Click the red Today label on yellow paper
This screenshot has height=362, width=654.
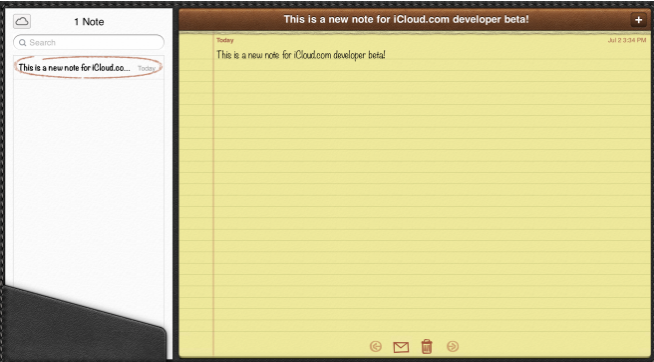(225, 40)
